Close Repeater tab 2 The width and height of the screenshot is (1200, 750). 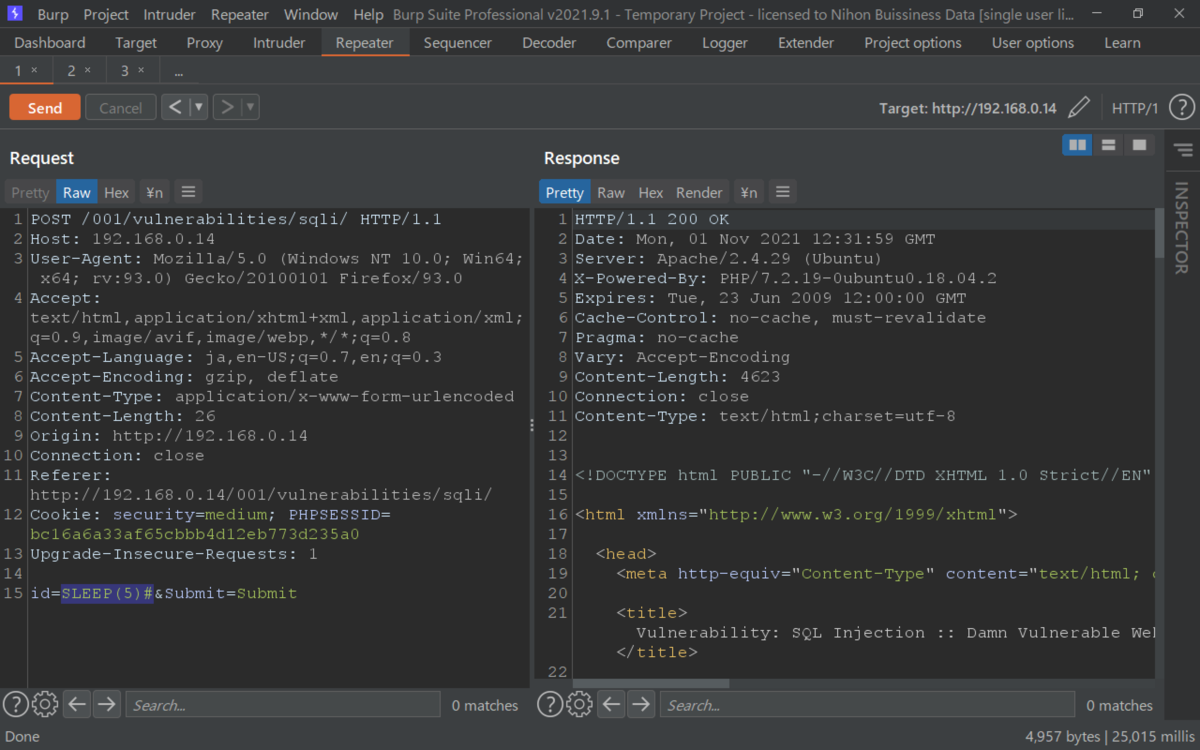click(x=87, y=70)
